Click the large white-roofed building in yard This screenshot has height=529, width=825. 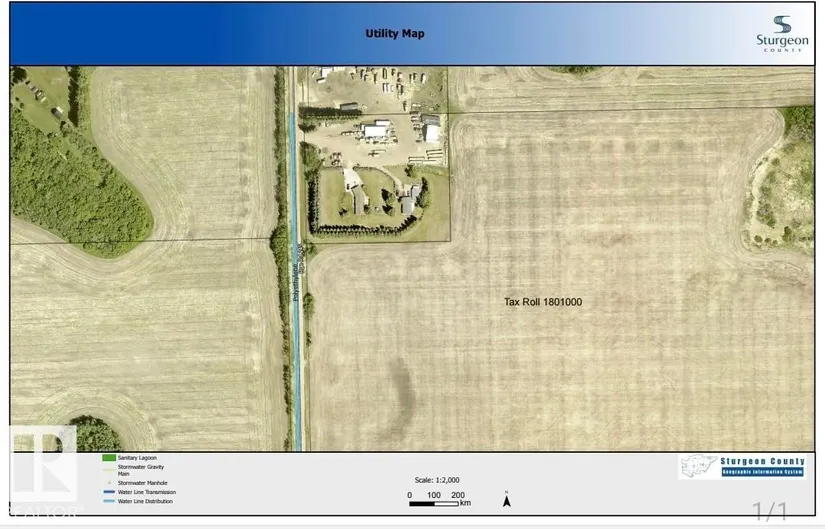[x=377, y=131]
